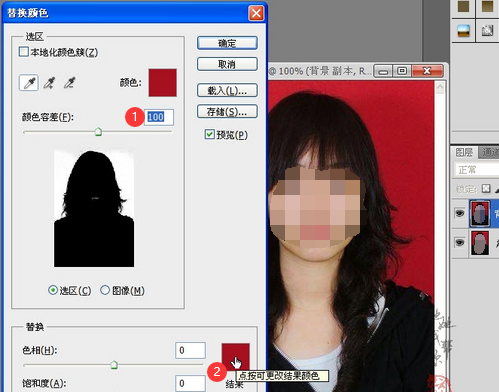Viewport: 499px width, 392px height.
Task: Click the fuzziness value input field
Action: pos(159,117)
